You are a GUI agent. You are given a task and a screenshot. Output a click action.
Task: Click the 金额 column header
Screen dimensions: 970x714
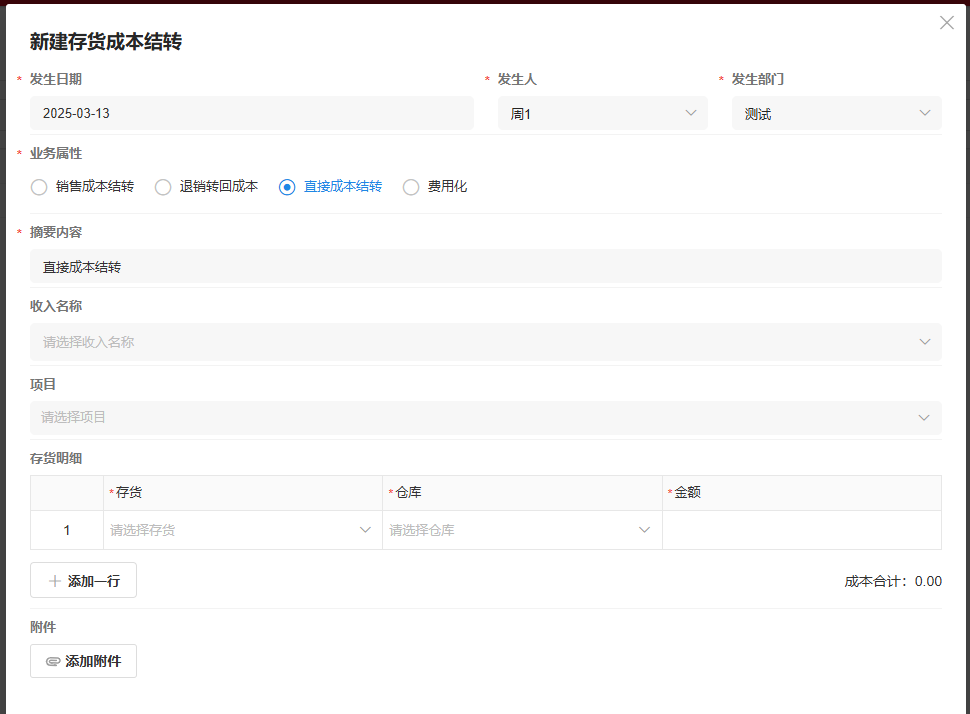(x=687, y=493)
